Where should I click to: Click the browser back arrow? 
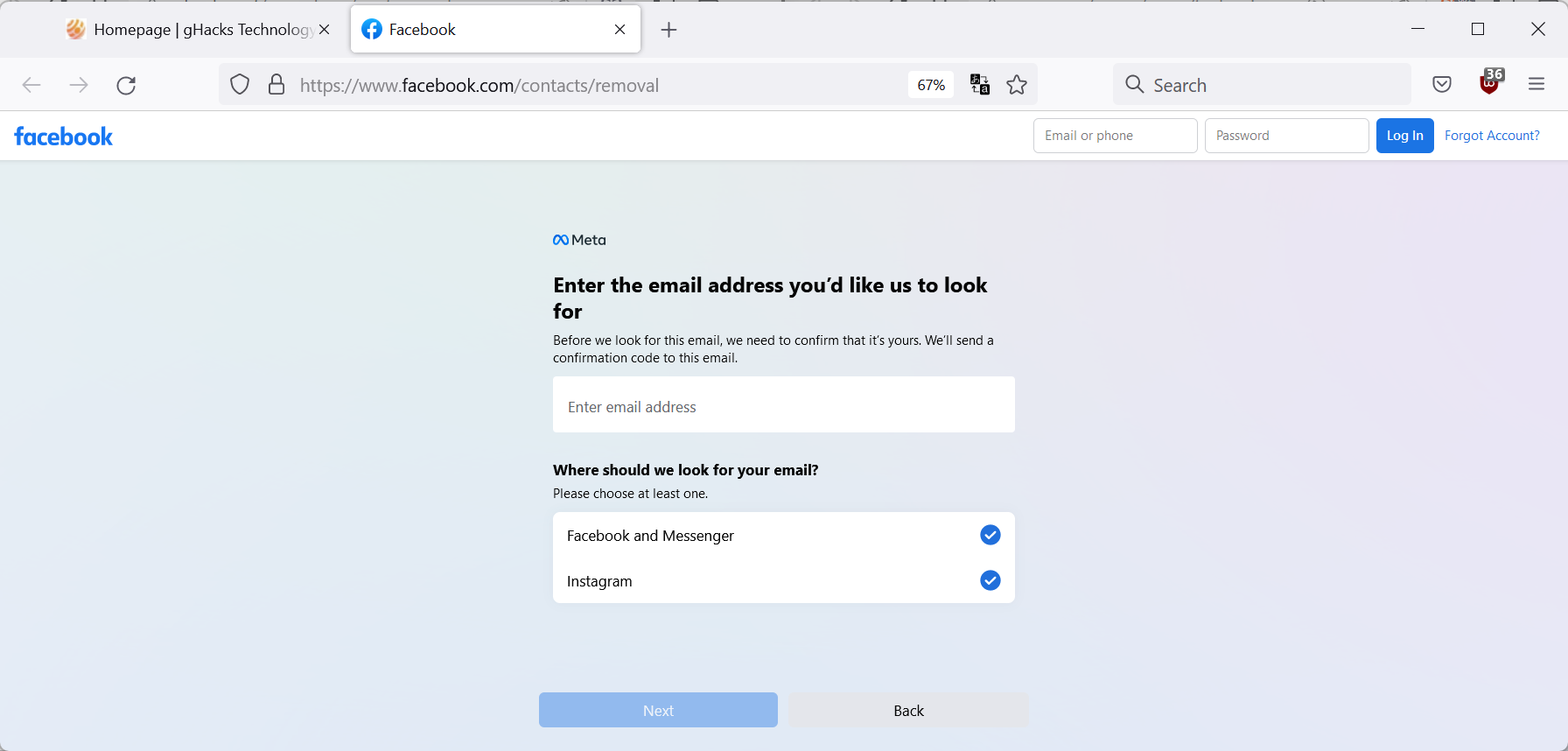click(x=31, y=85)
